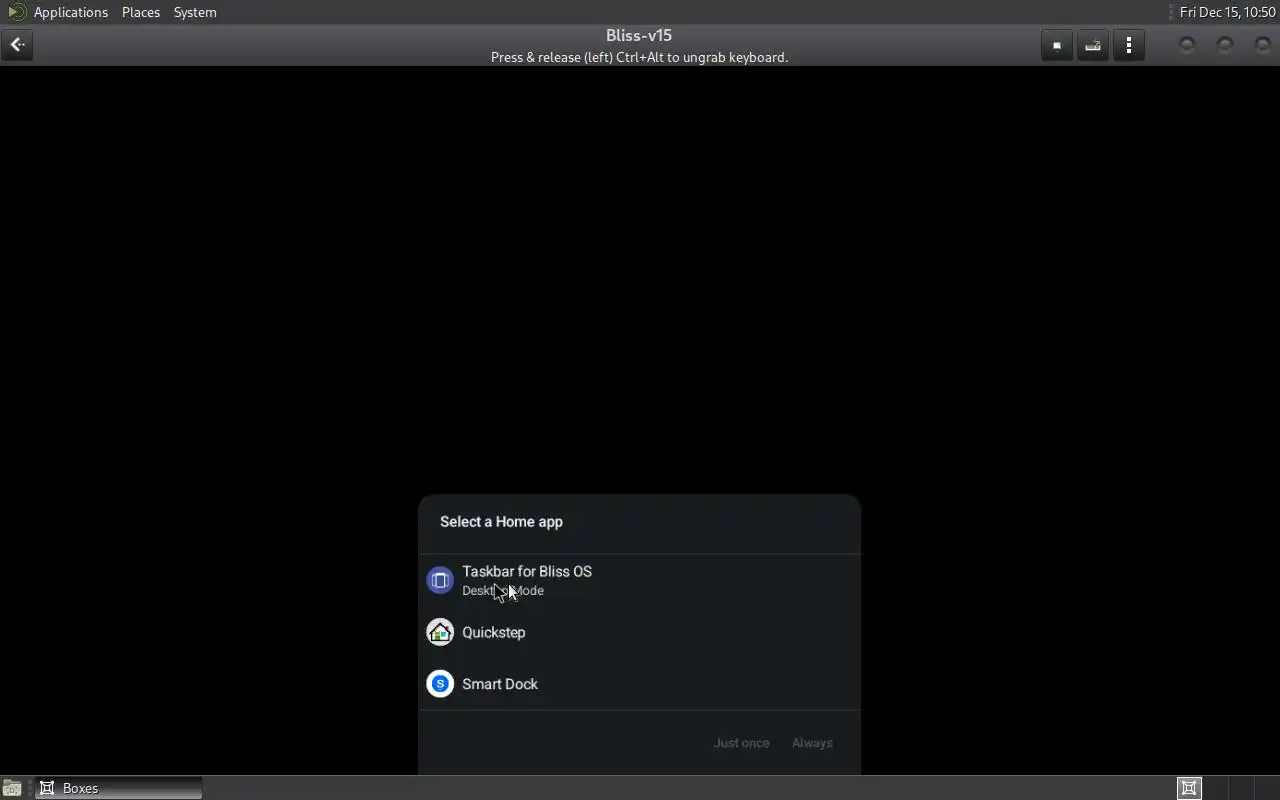Viewport: 1280px width, 800px height.
Task: Click the Boxes workspace icon in bottom-right panel
Action: (1189, 788)
